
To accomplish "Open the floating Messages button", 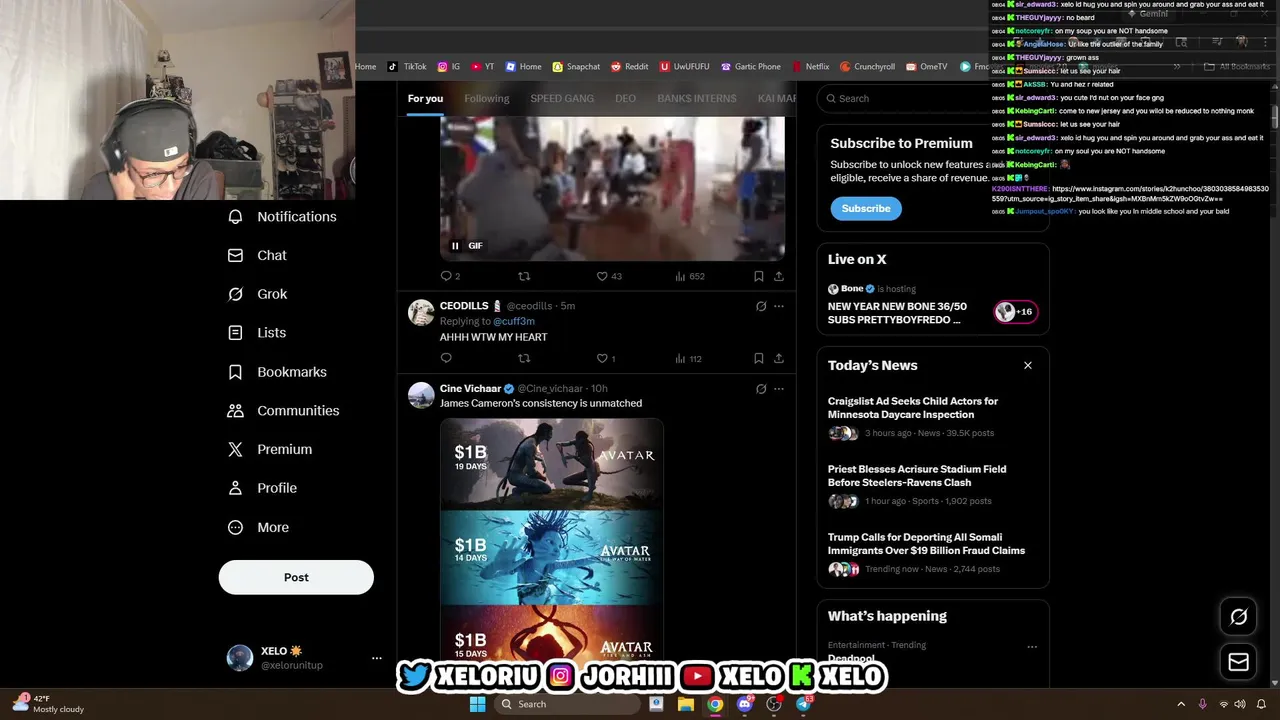I will click(x=1238, y=662).
